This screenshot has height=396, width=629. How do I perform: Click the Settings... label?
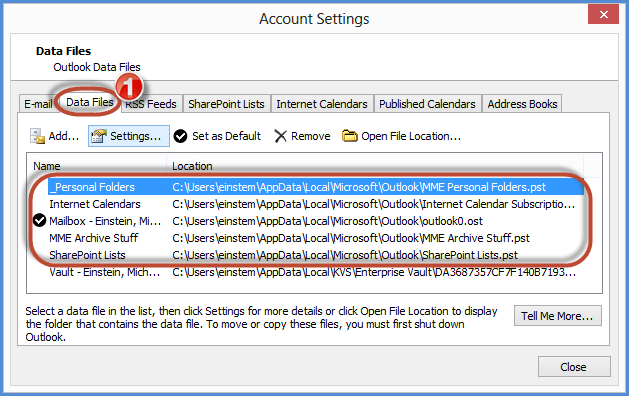[x=136, y=136]
